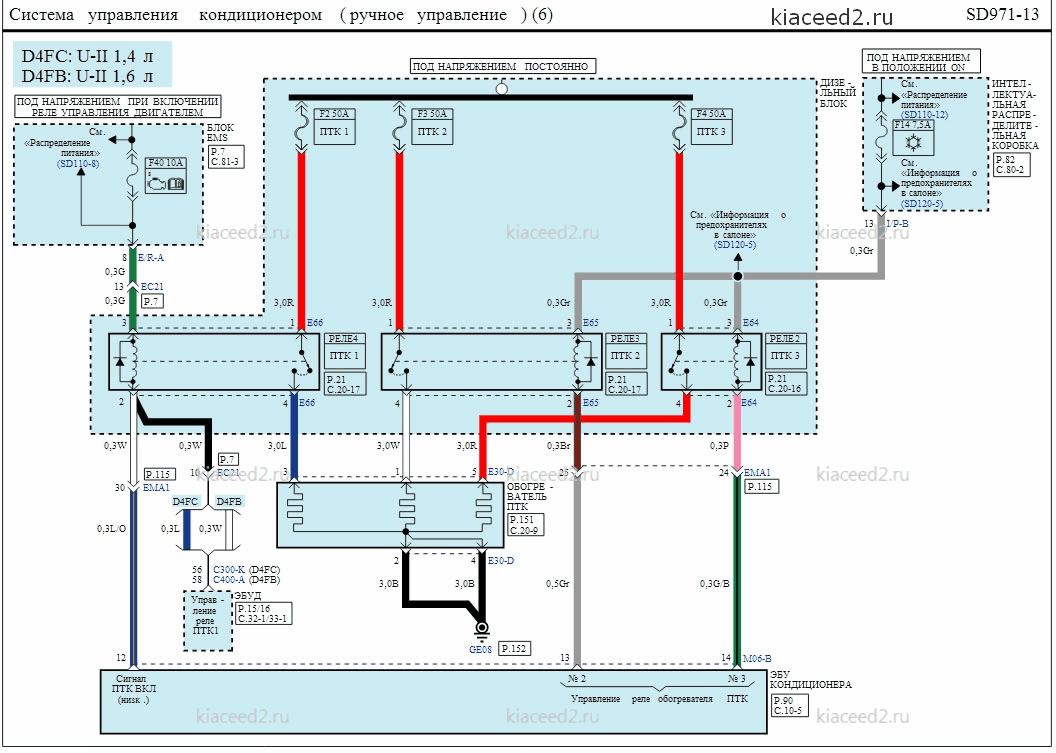This screenshot has width=1056, height=753.
Task: Click the 'F3 50A ПТК 2' fuse label
Action: coord(432,125)
